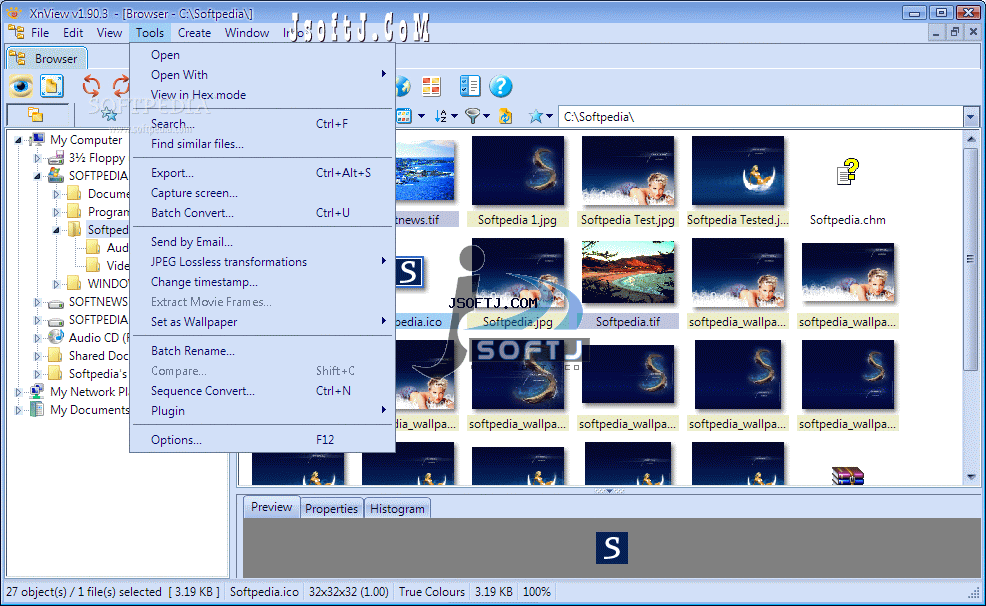Image resolution: width=986 pixels, height=606 pixels.
Task: Click the favorites stars tab icon
Action: coord(108,114)
